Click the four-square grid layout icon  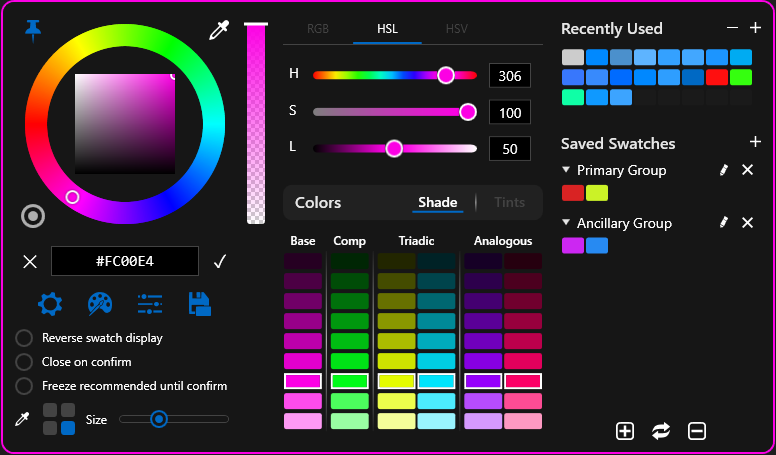point(59,419)
